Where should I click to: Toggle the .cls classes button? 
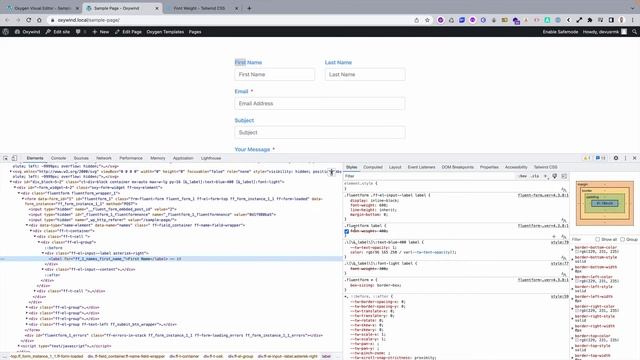[535, 176]
